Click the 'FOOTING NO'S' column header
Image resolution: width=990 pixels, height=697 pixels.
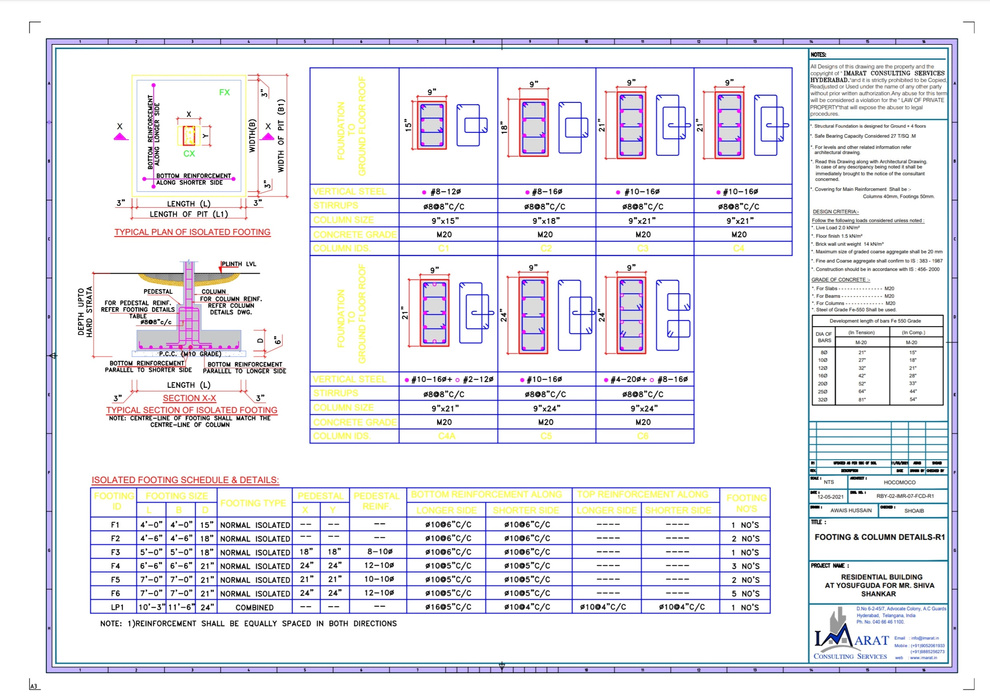(x=746, y=503)
